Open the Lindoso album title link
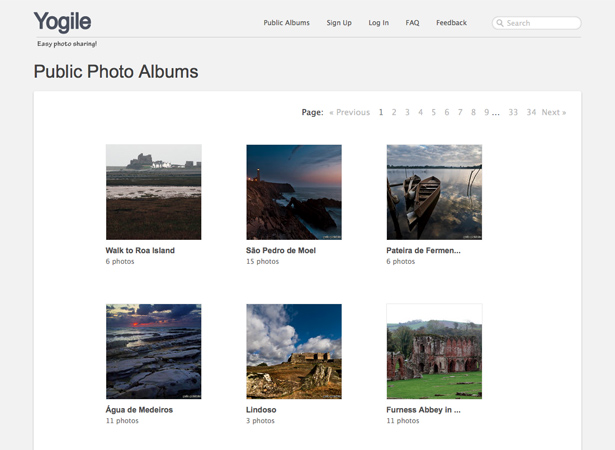The image size is (615, 450). pyautogui.click(x=261, y=410)
